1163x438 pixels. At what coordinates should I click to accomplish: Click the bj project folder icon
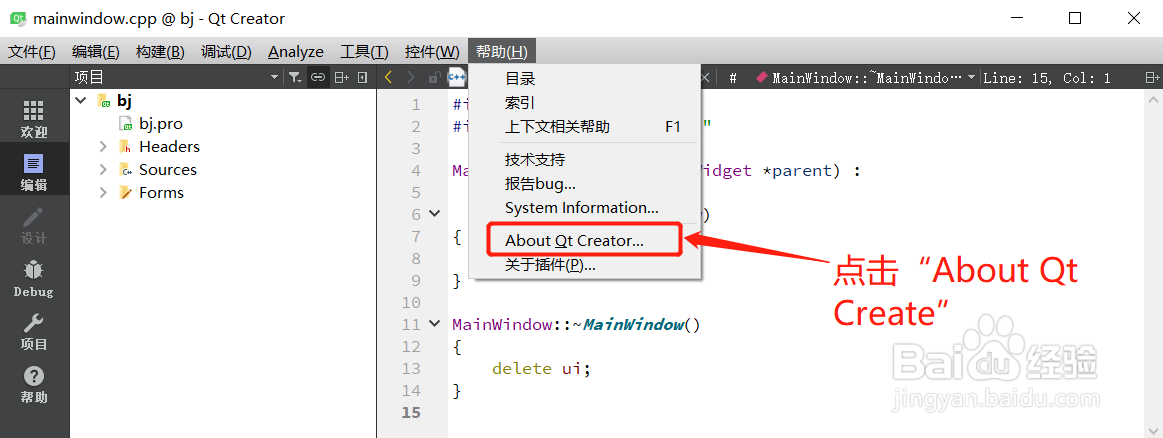(x=104, y=101)
